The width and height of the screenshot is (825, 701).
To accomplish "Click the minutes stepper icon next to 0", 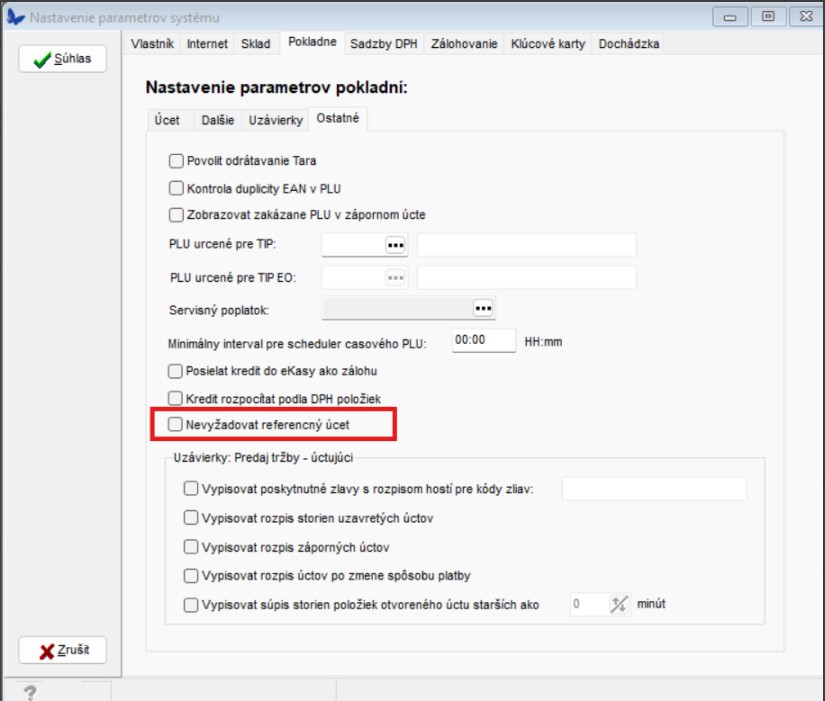I will (x=619, y=604).
